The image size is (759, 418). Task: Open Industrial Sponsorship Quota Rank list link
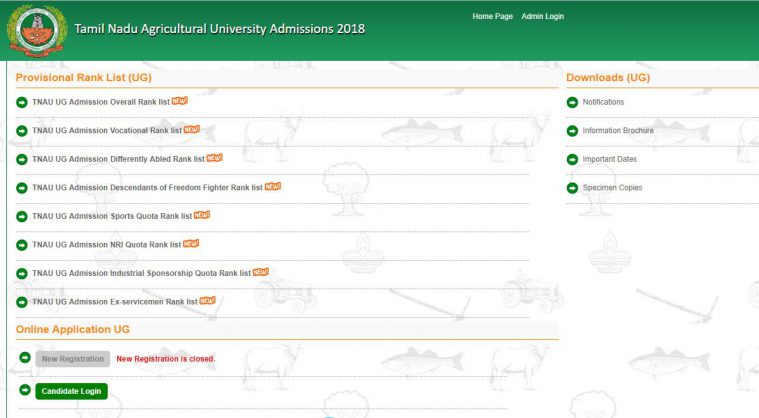click(x=141, y=273)
